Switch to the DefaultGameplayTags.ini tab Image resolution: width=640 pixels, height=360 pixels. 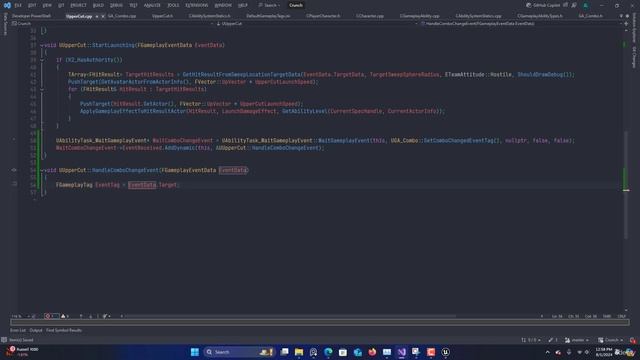coord(268,16)
